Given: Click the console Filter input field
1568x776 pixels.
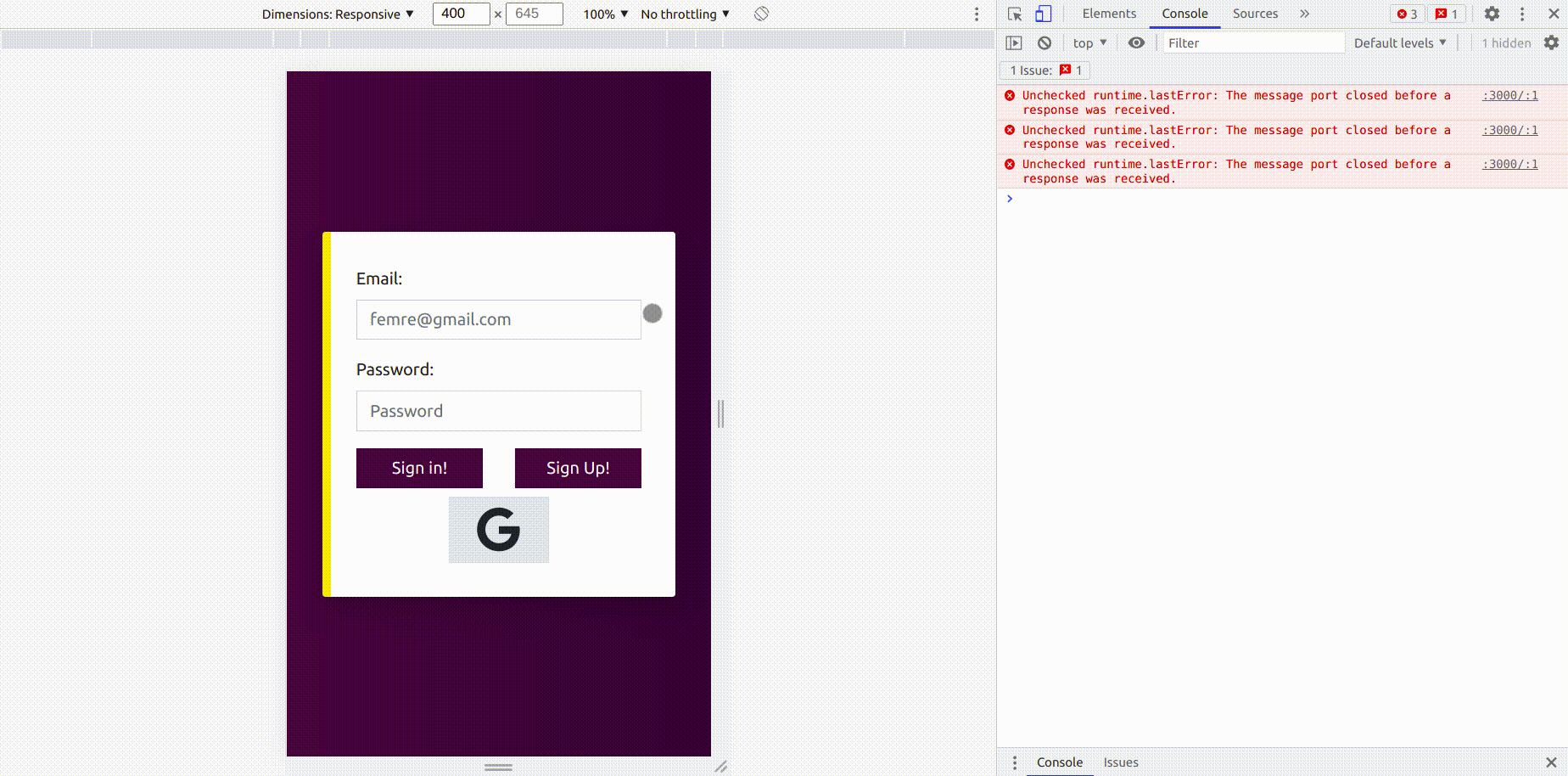Looking at the screenshot, I should pos(1253,42).
